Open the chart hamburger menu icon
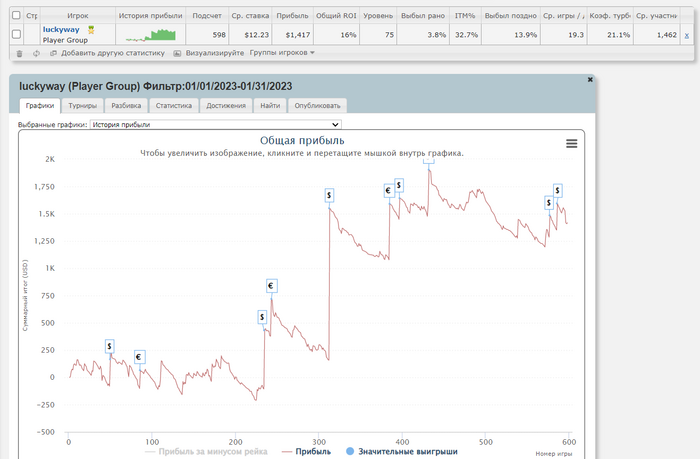Image resolution: width=700 pixels, height=459 pixels. pos(571,143)
